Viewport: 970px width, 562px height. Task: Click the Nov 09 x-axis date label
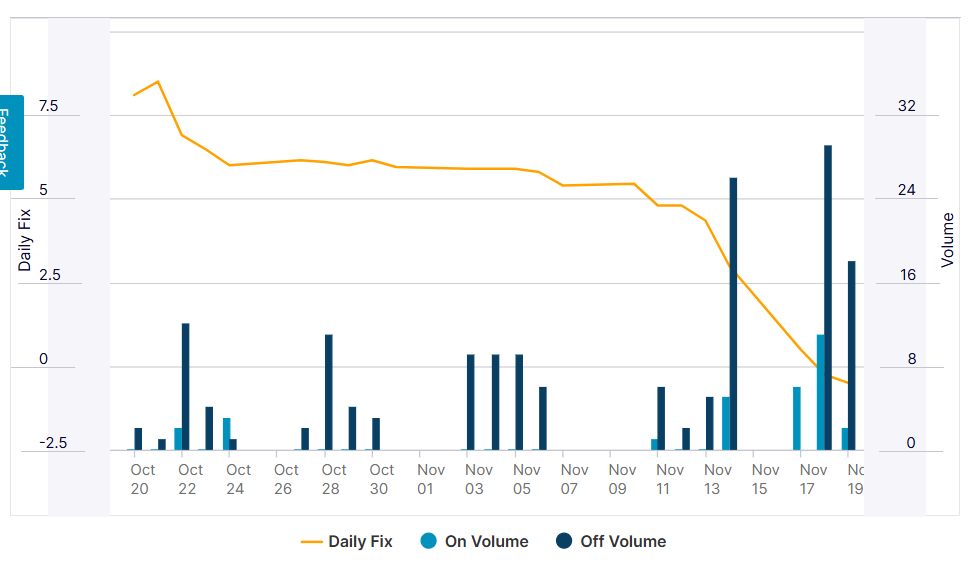618,479
